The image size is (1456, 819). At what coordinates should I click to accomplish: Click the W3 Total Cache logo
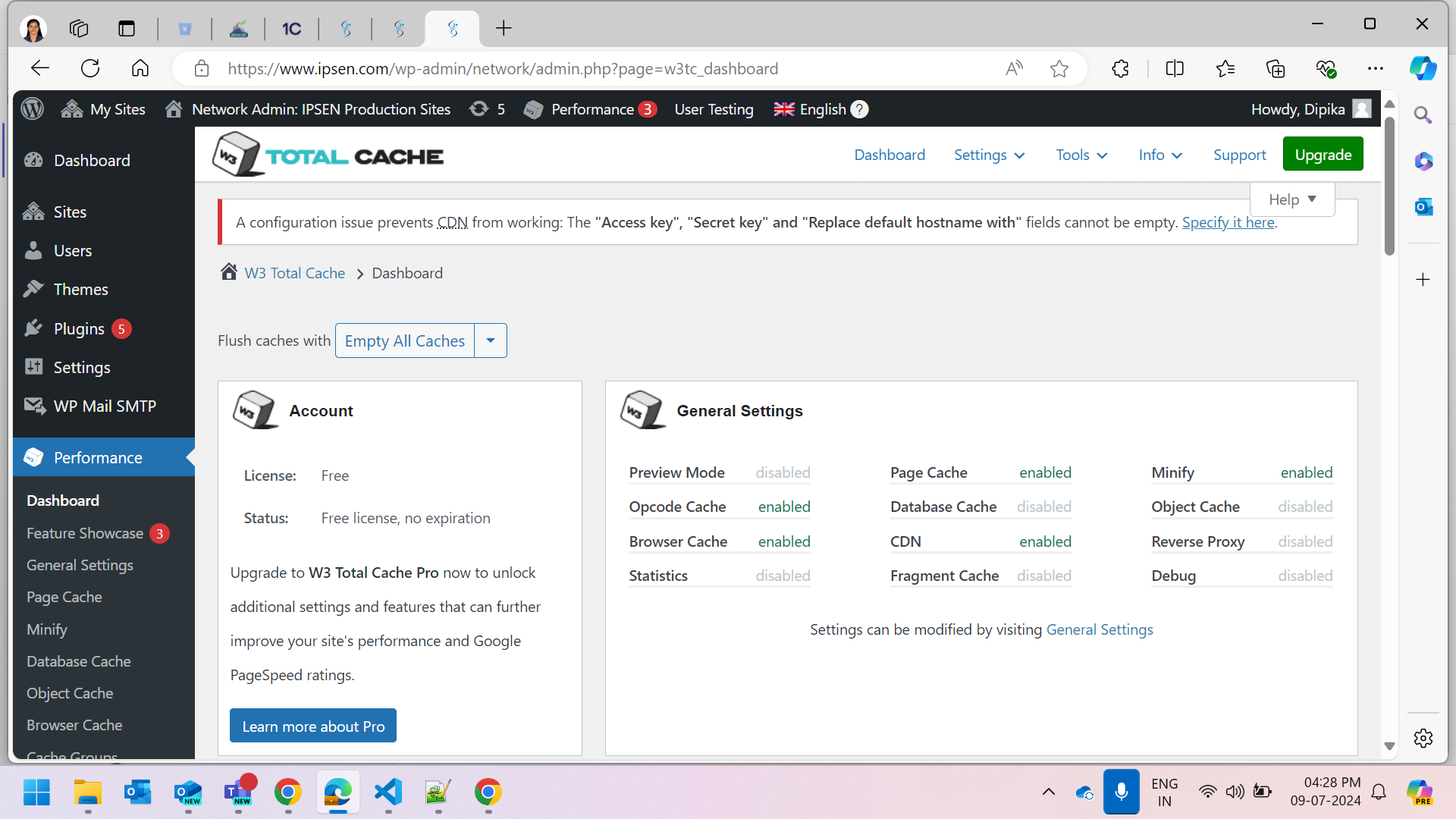click(x=328, y=155)
